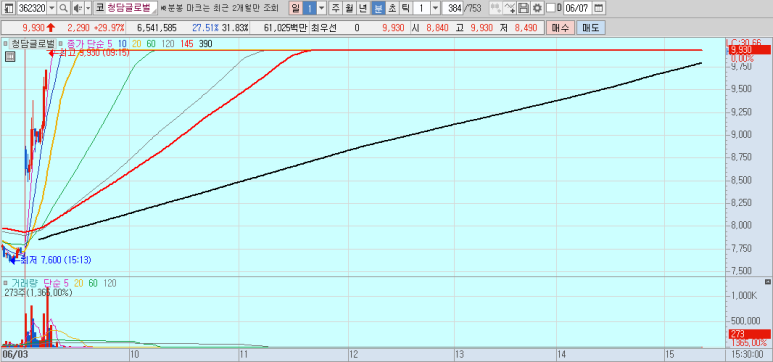Click the save chart floppy disk icon

[x=524, y=8]
